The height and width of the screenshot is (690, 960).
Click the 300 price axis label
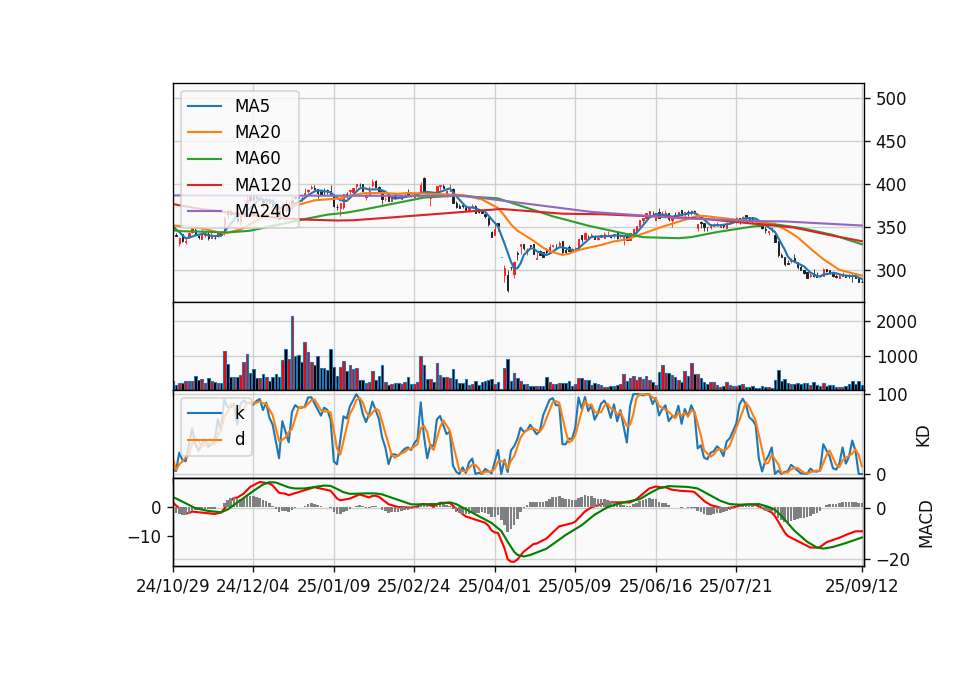[x=891, y=271]
